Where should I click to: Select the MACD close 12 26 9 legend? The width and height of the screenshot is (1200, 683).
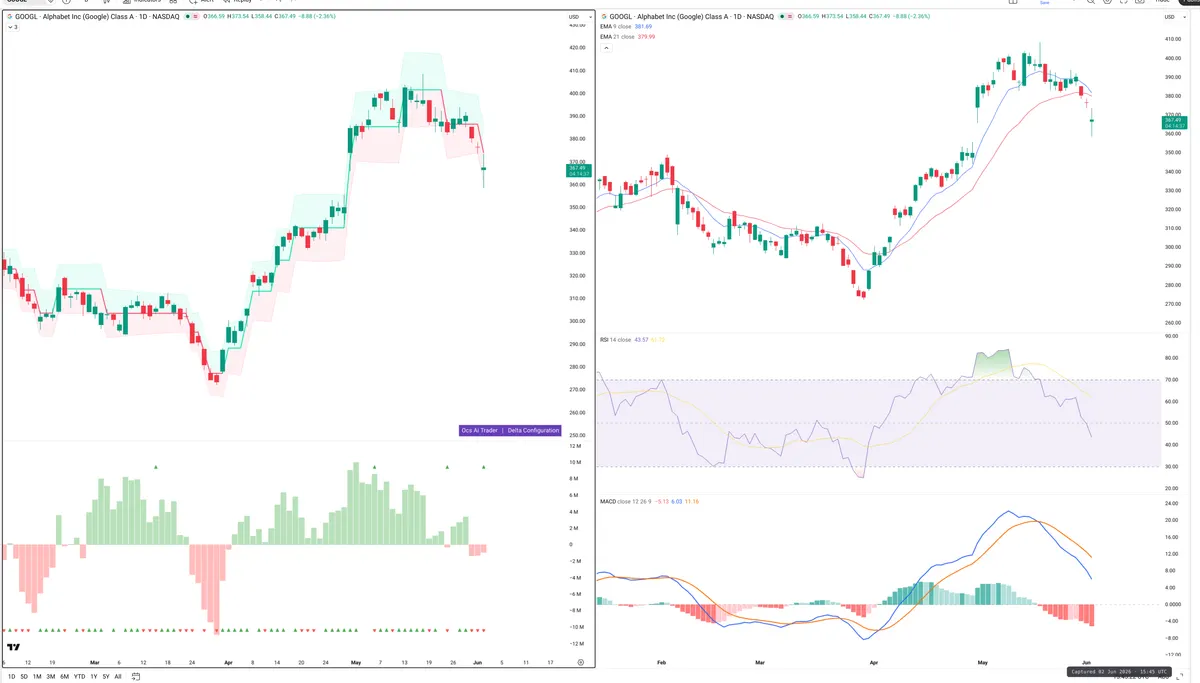click(628, 501)
